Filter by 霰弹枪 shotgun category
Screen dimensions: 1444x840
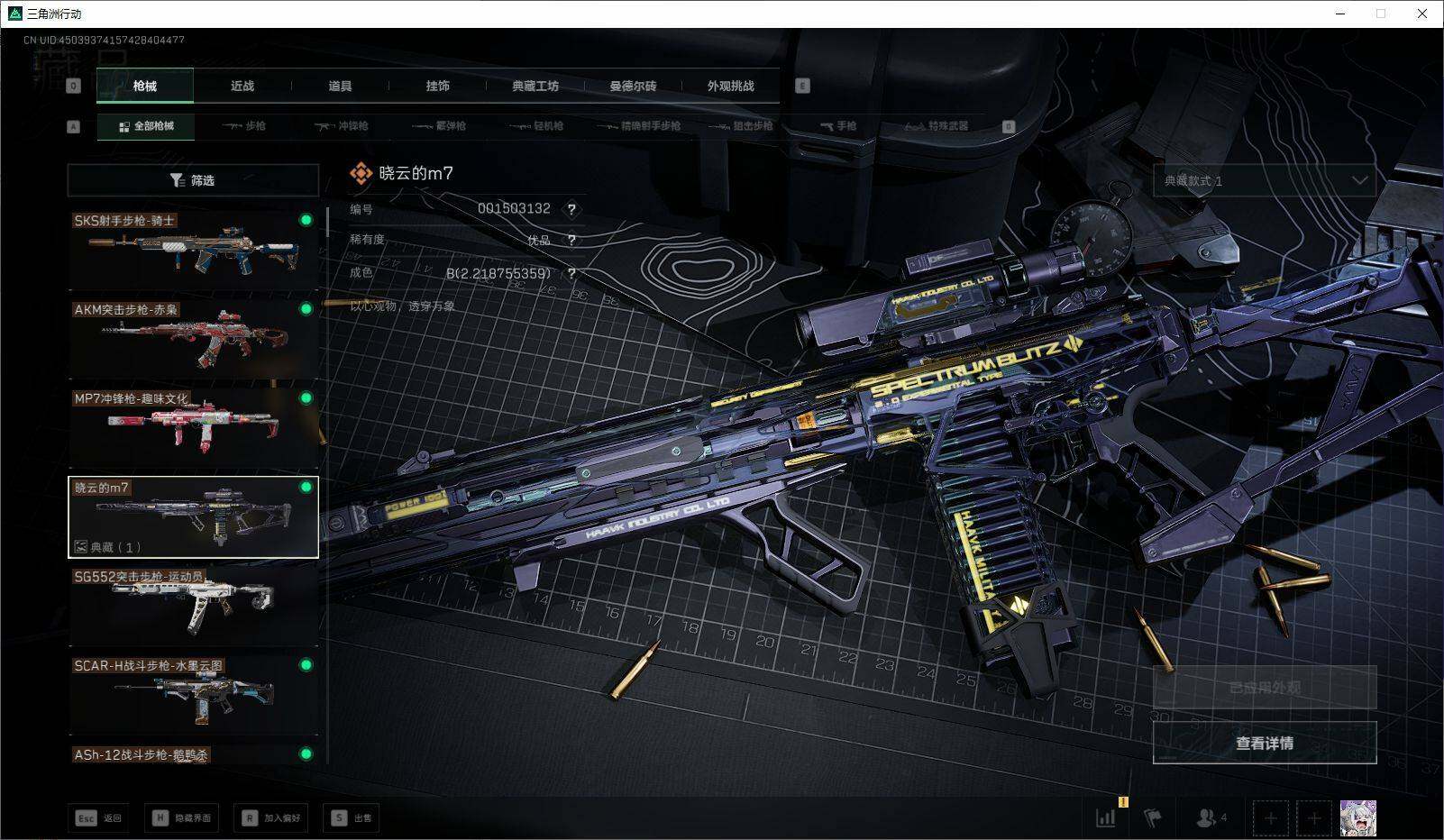pyautogui.click(x=439, y=126)
